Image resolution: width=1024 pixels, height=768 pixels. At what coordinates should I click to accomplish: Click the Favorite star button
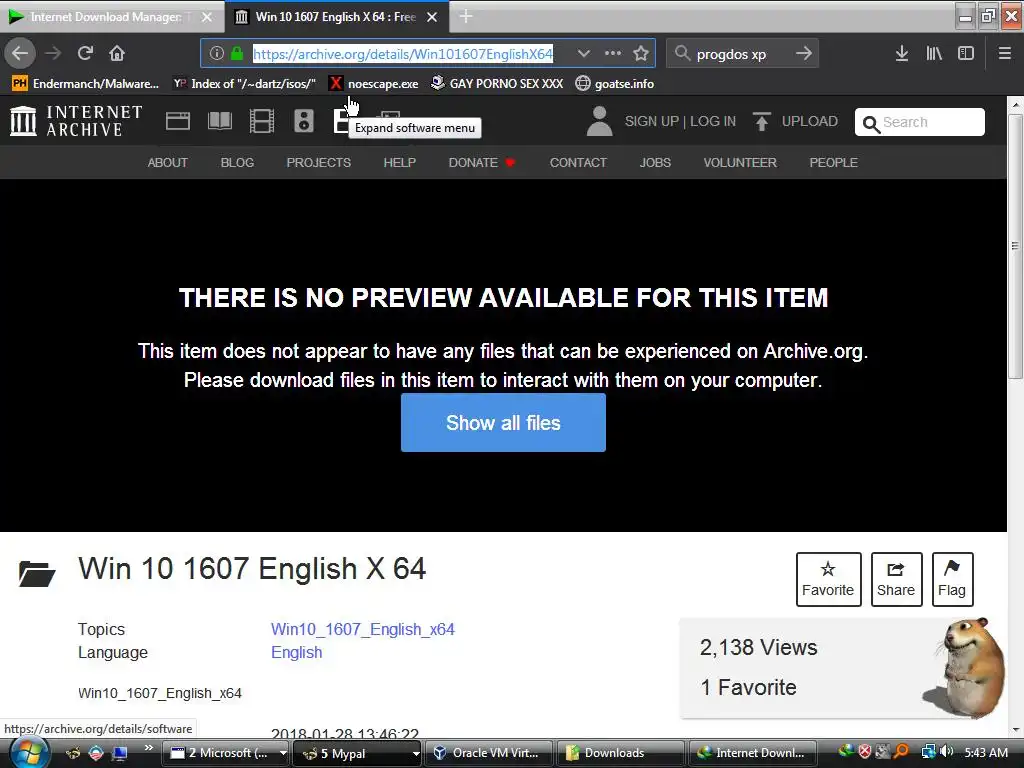coord(828,579)
